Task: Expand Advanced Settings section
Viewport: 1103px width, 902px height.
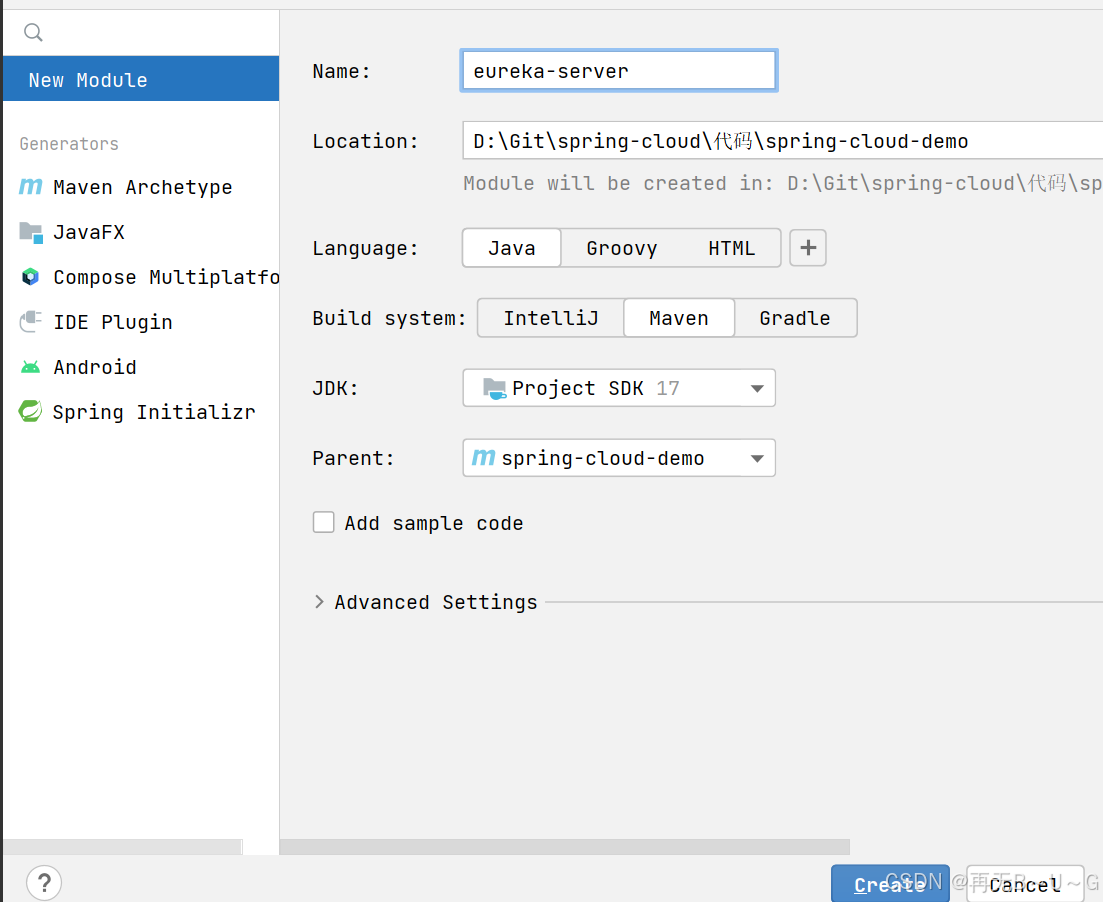Action: point(319,602)
